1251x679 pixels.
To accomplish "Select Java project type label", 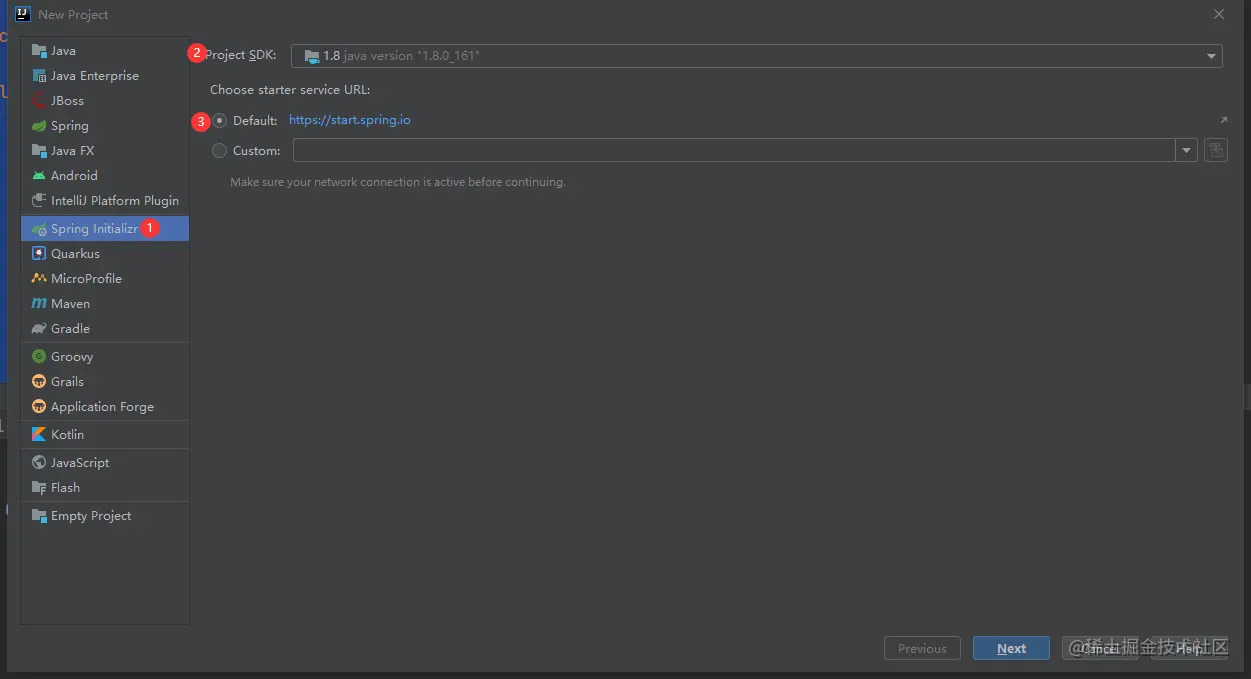I will tap(63, 51).
